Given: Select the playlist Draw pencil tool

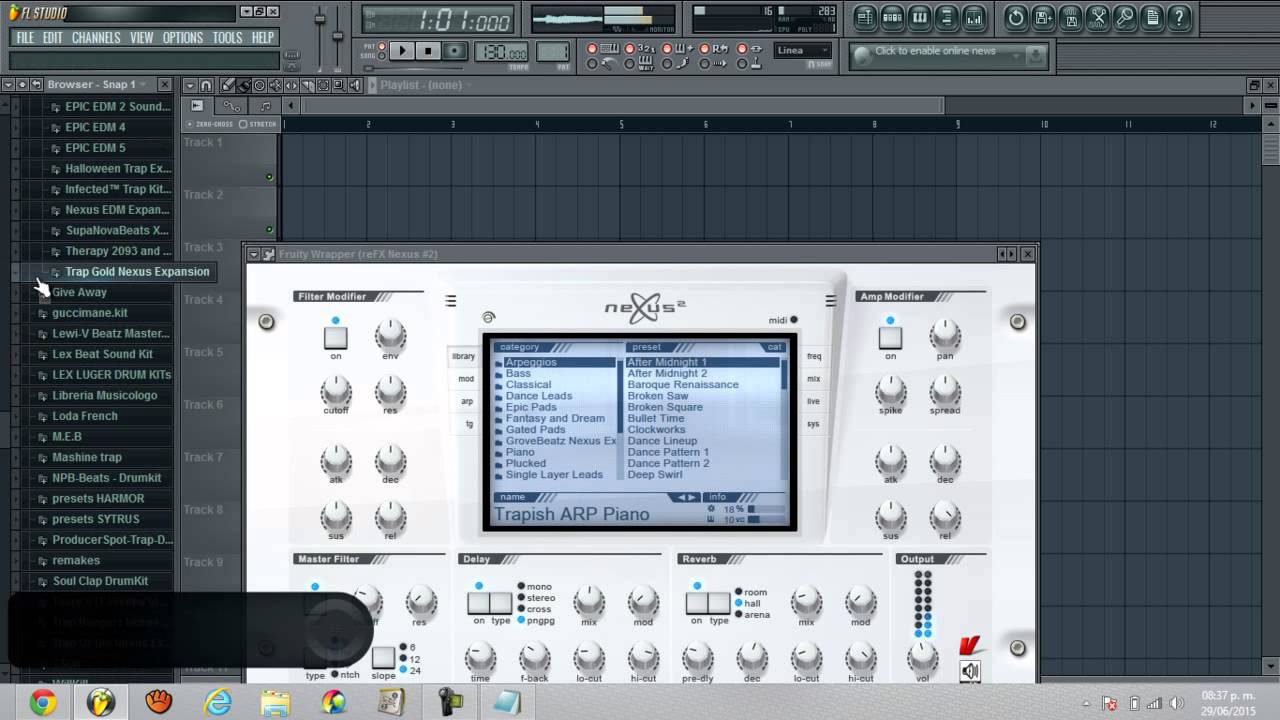Looking at the screenshot, I should [x=229, y=85].
